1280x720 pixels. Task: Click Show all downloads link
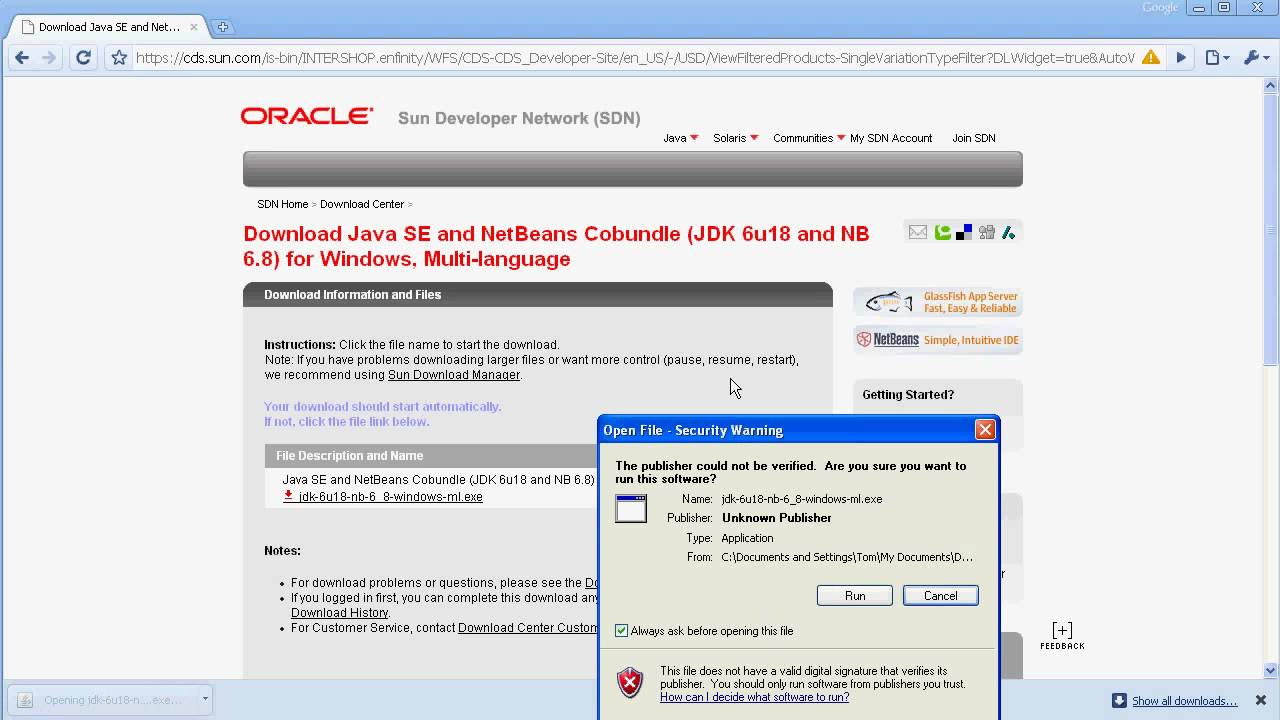[x=1185, y=701]
